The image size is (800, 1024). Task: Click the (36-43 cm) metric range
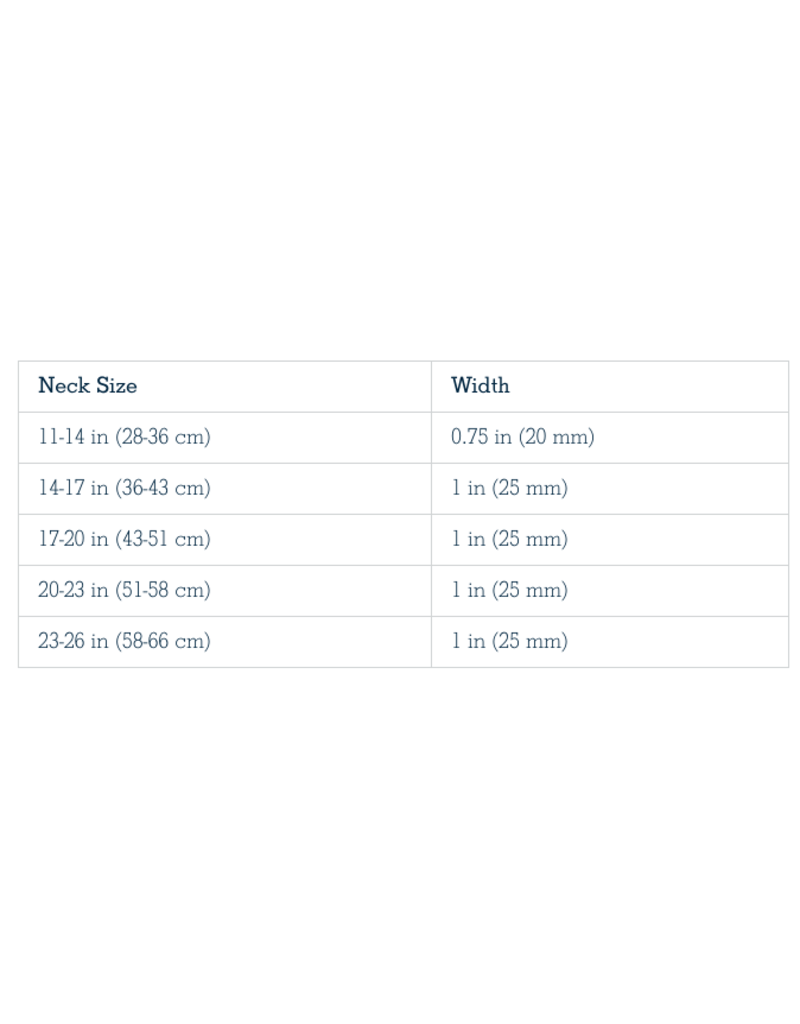pos(163,488)
